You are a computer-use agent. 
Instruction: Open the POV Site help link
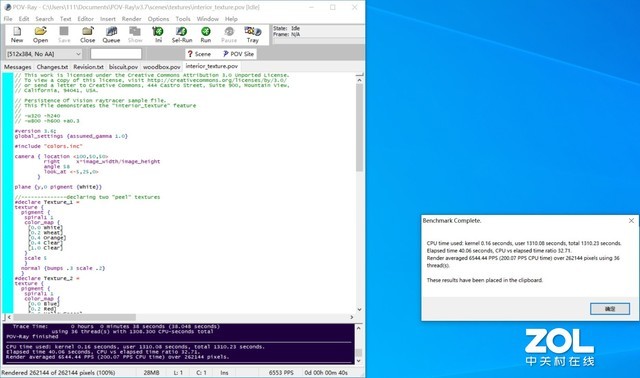(238, 54)
